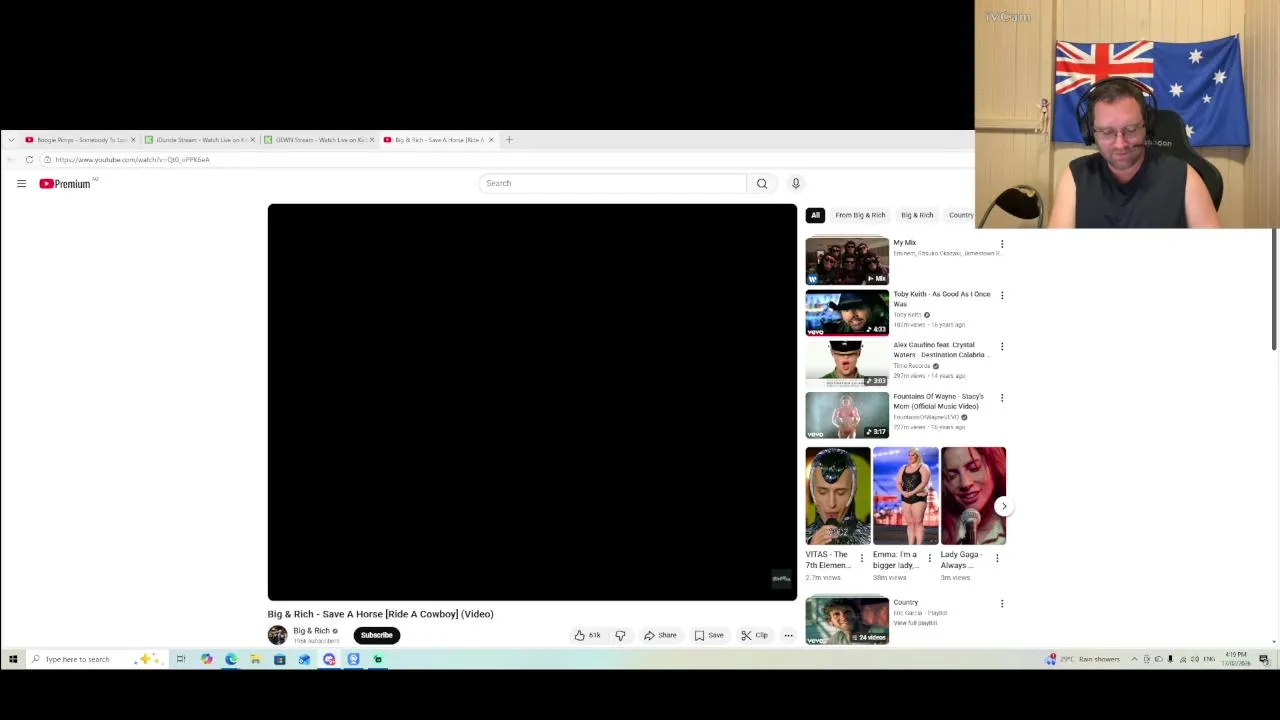
Task: Open the clock showing 4:19 PM
Action: 1236,659
